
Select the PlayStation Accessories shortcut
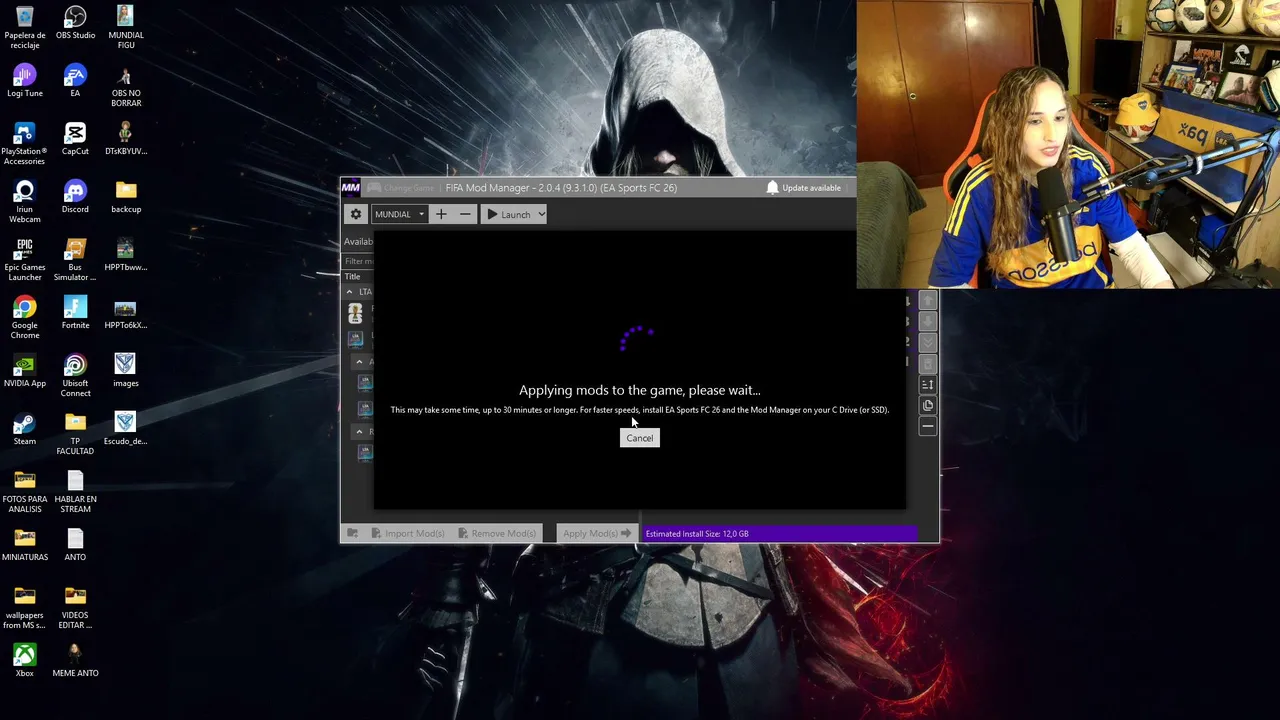(x=25, y=144)
